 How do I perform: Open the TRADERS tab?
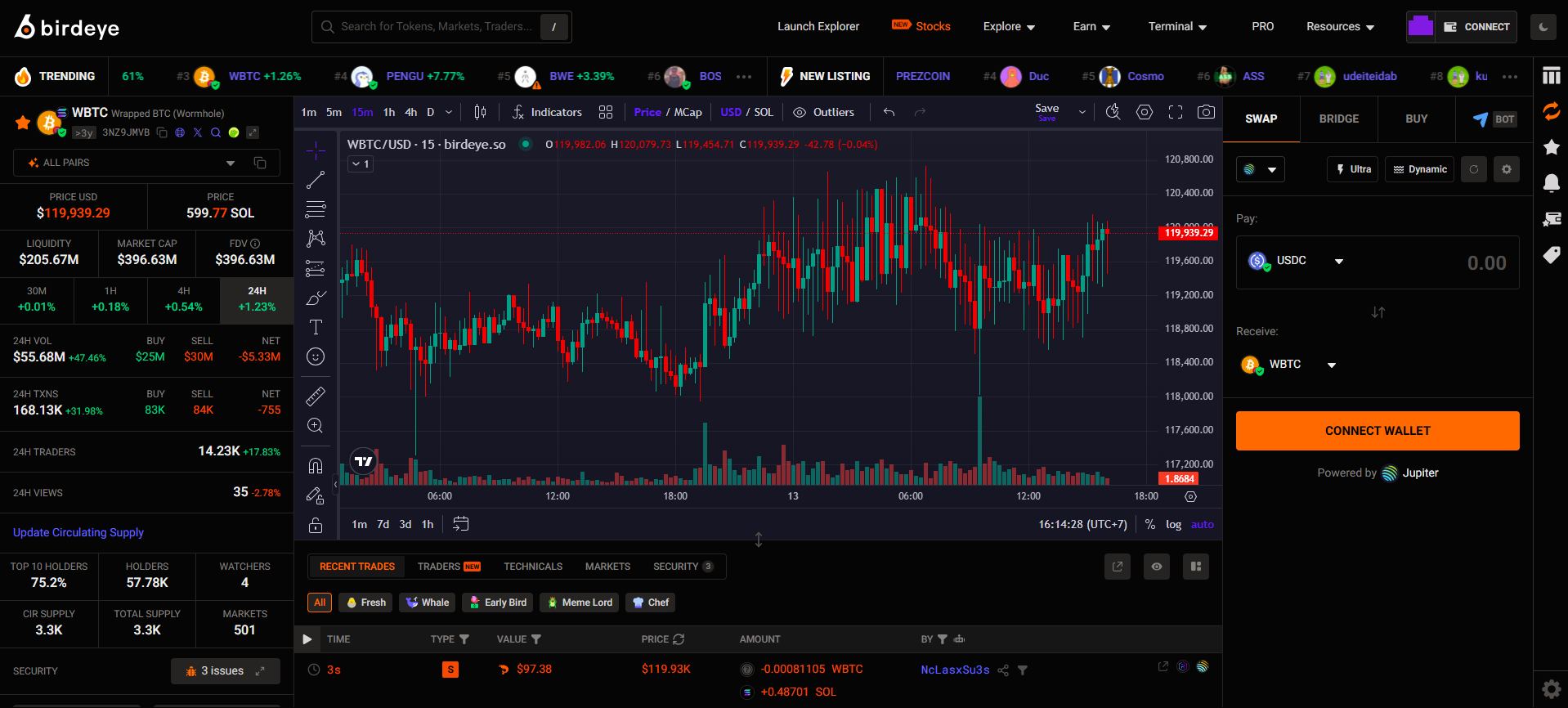pyautogui.click(x=449, y=567)
